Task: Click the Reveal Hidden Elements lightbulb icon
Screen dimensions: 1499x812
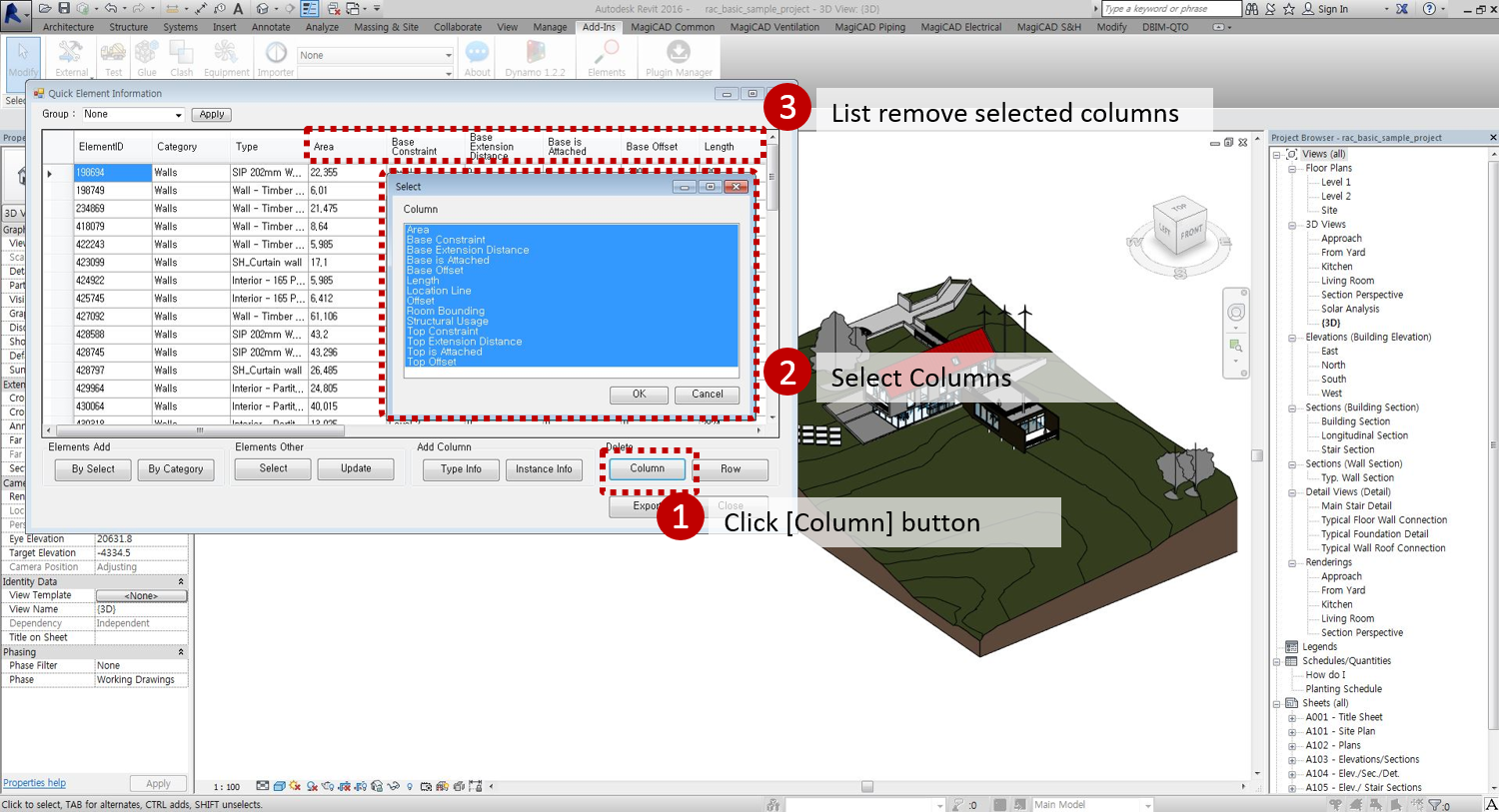Action: tap(409, 786)
